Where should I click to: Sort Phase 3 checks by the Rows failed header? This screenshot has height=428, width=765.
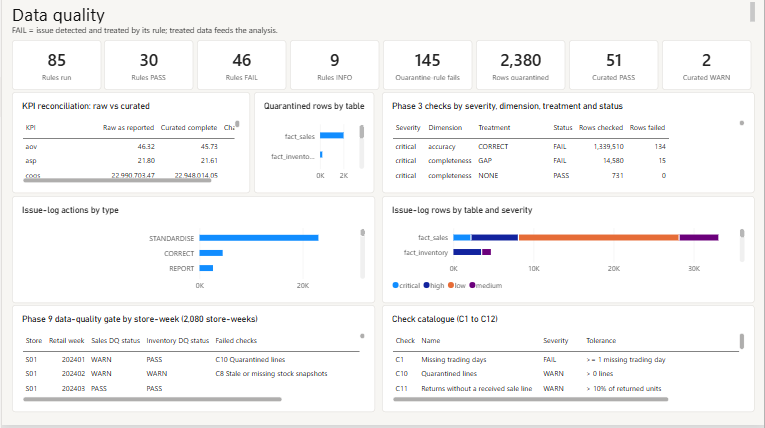[x=647, y=128]
